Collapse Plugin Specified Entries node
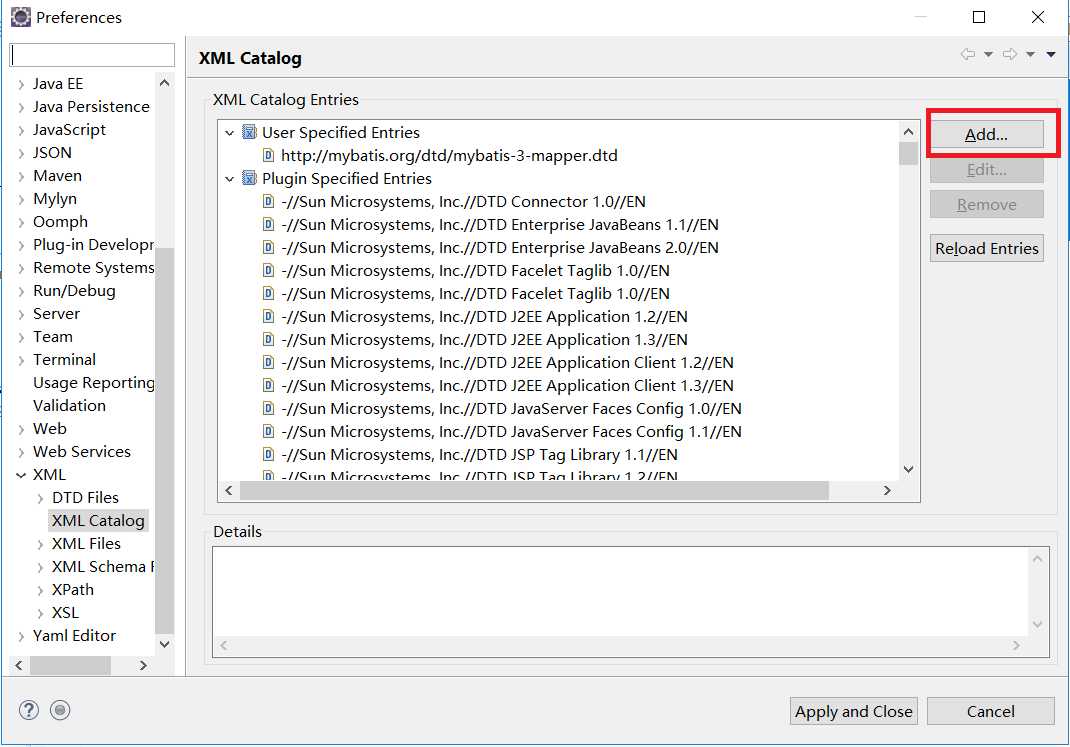Screen dimensions: 1070x747 (x=230, y=179)
